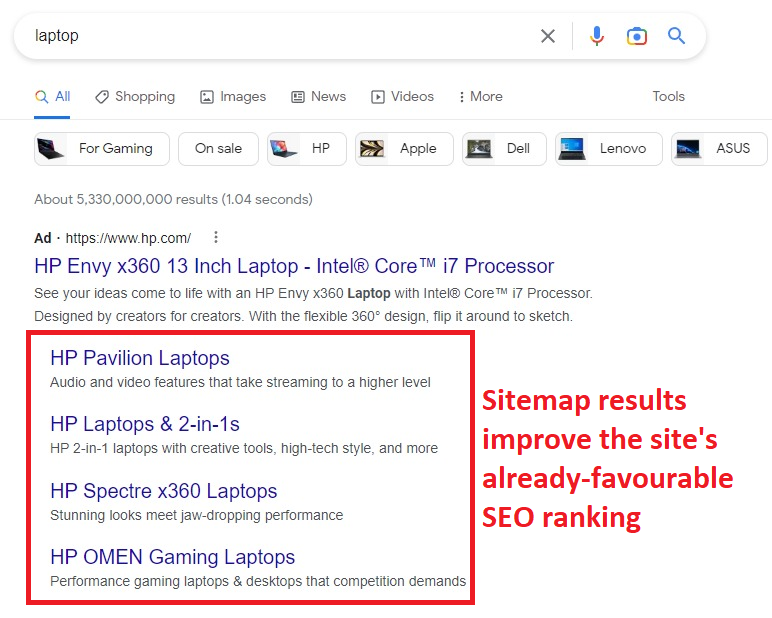The height and width of the screenshot is (618, 772).
Task: Switch to the Shopping tab
Action: [135, 97]
